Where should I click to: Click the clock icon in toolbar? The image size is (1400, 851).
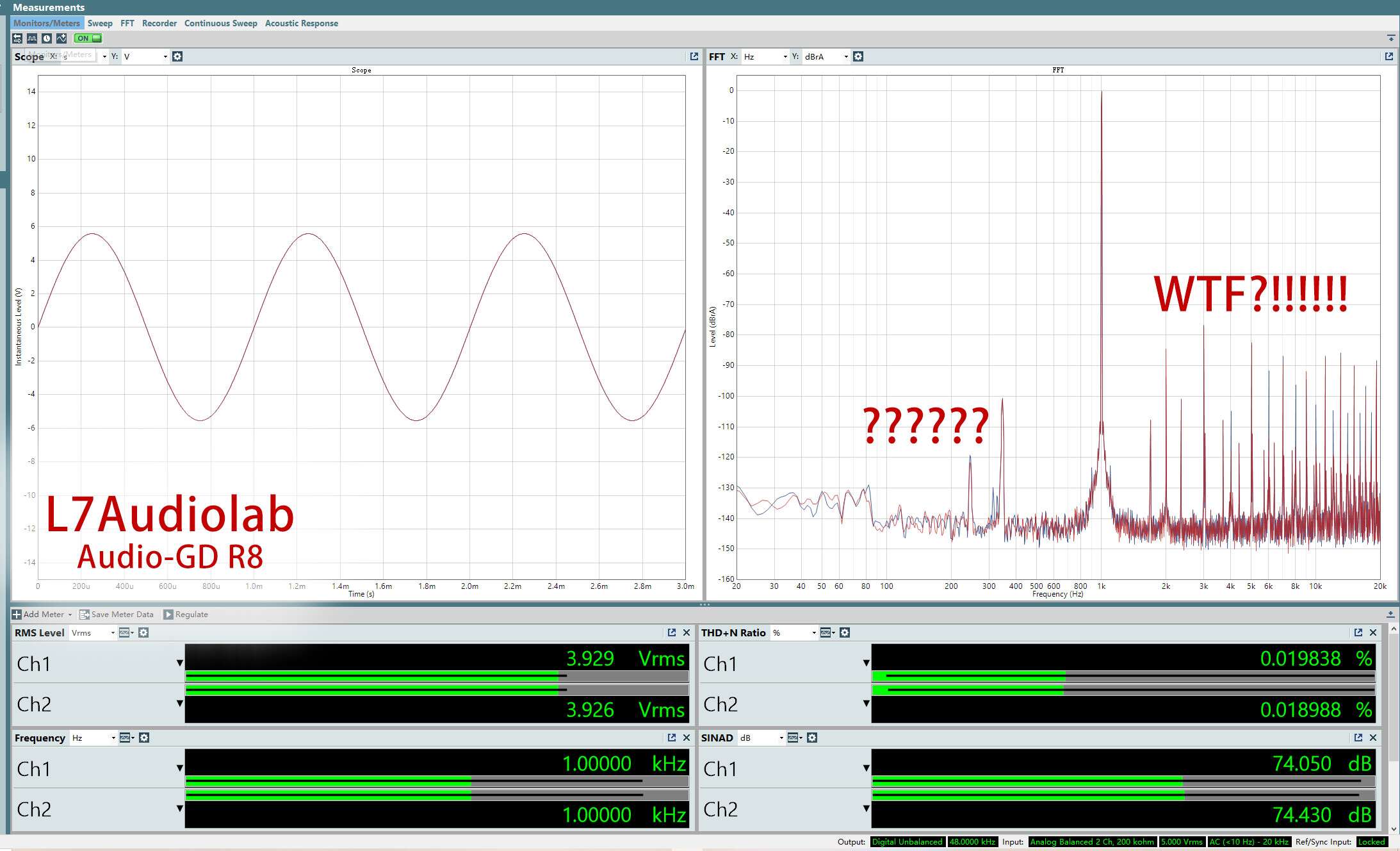coord(47,38)
